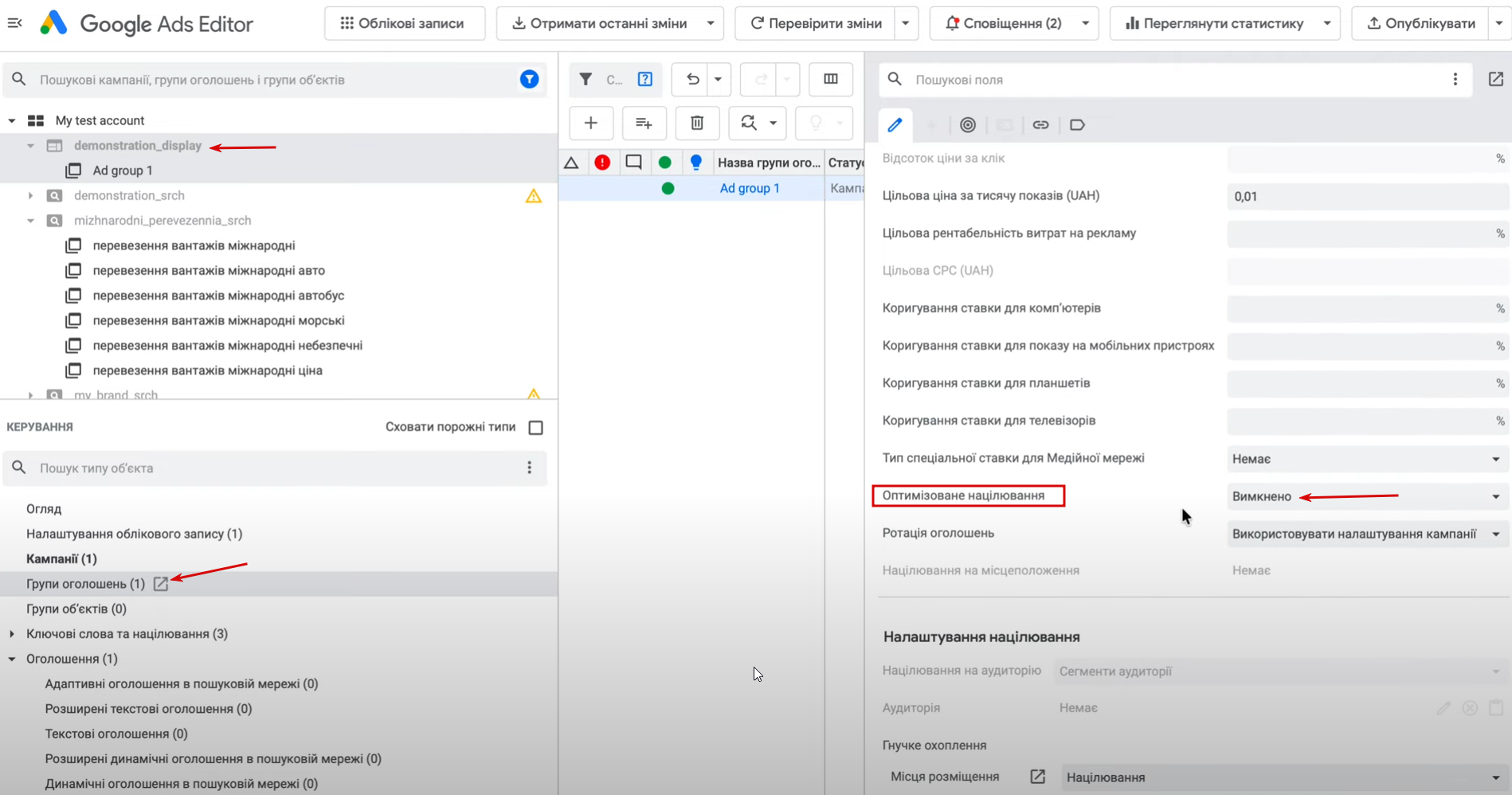Click the campaigns and ad groups search field
1512x795 pixels.
click(275, 80)
